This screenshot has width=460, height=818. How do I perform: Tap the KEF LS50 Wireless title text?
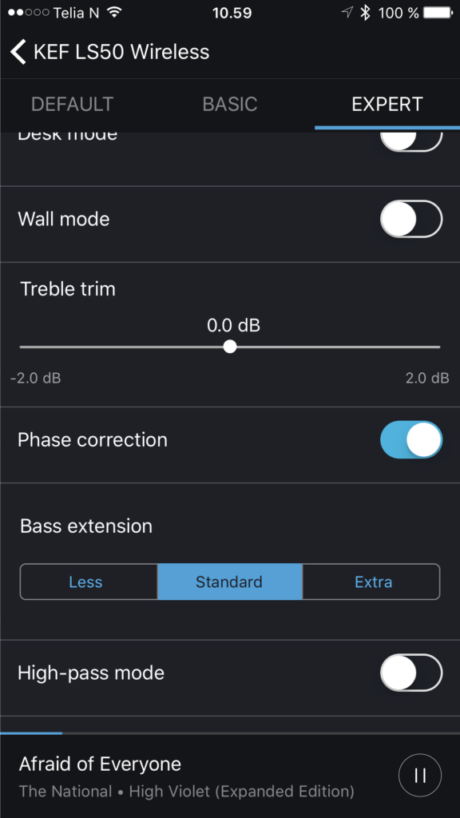pos(122,52)
